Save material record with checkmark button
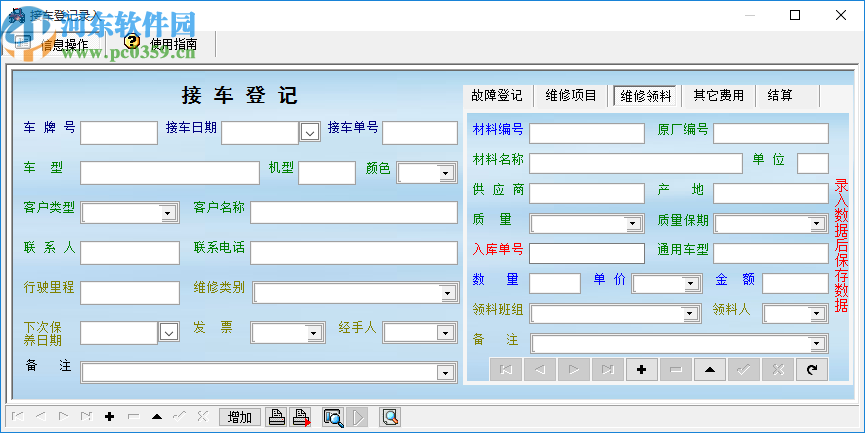Screen dimensions: 865x433 [x=744, y=370]
